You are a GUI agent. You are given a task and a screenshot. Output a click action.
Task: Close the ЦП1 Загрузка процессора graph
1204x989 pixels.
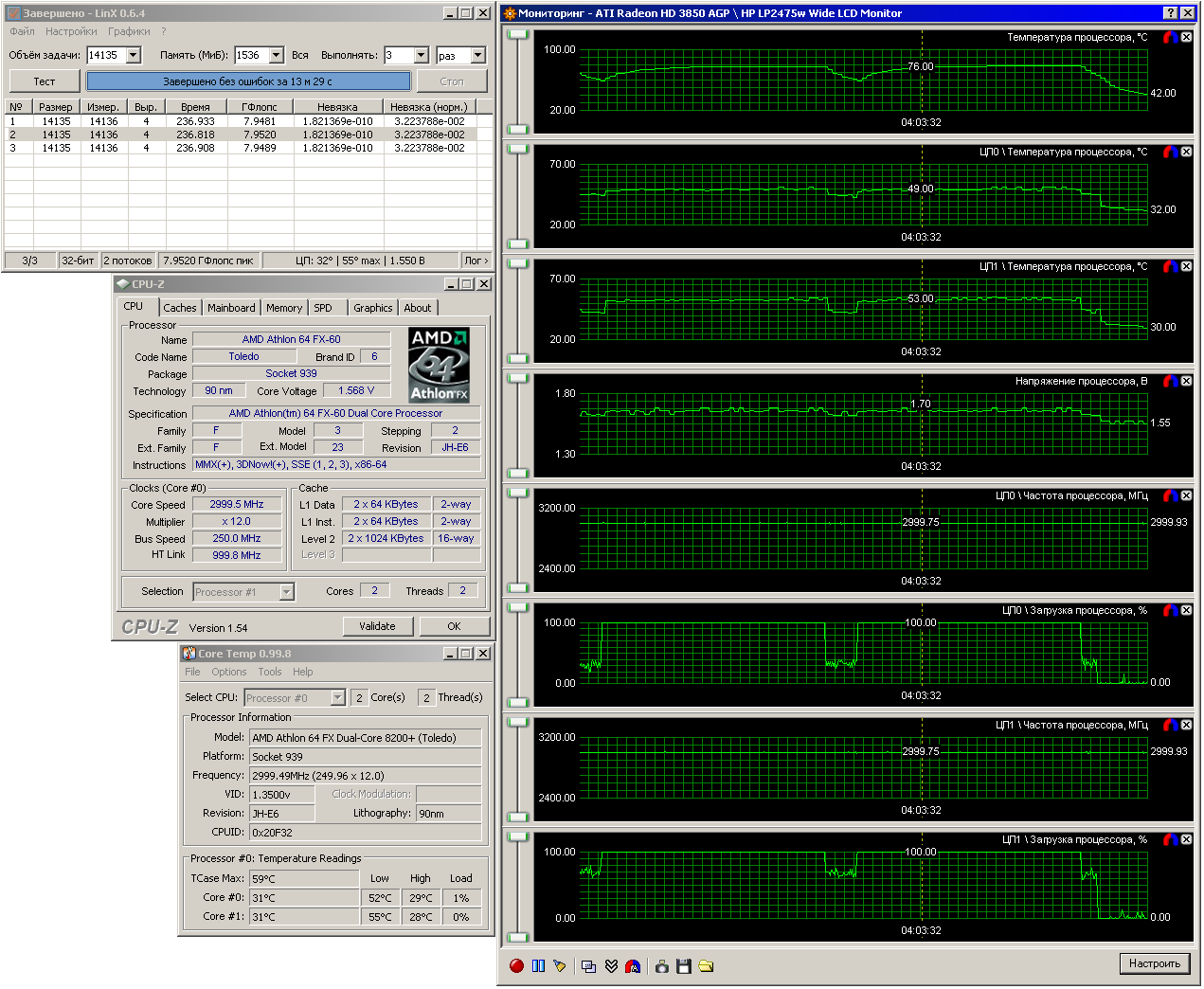tap(1186, 839)
